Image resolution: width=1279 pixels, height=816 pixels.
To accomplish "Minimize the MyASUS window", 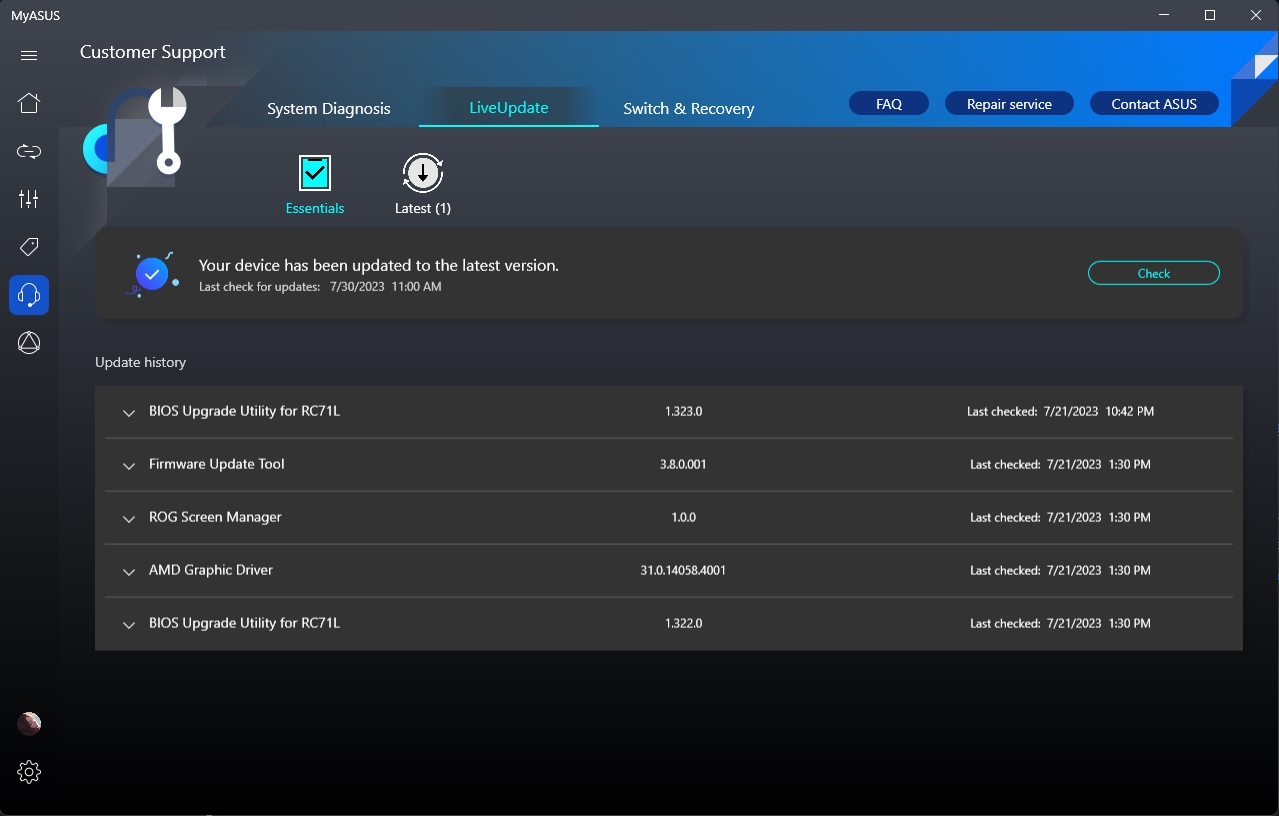I will point(1164,15).
